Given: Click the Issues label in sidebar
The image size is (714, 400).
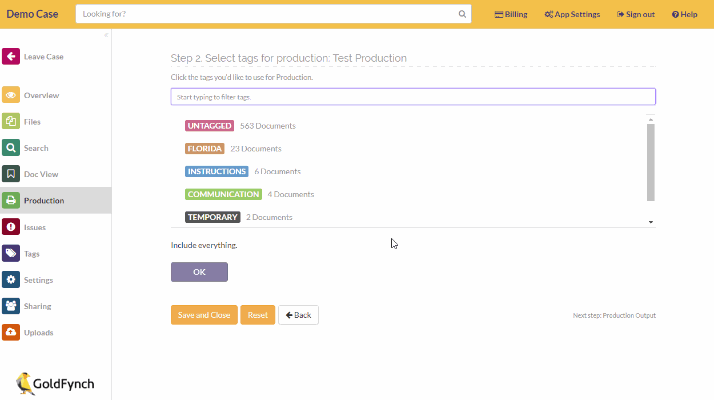Looking at the screenshot, I should point(35,227).
